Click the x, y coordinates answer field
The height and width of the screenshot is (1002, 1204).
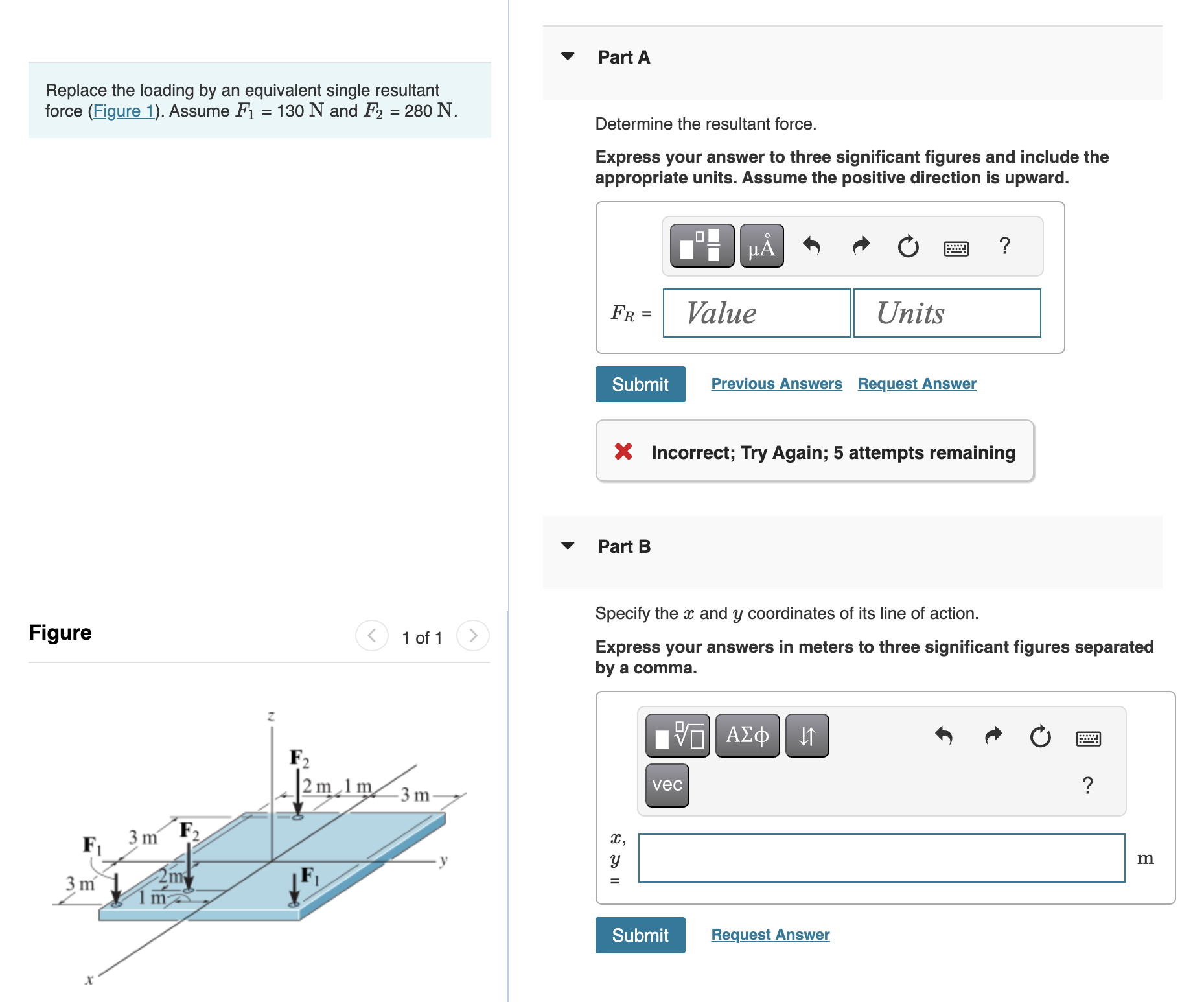coord(881,860)
